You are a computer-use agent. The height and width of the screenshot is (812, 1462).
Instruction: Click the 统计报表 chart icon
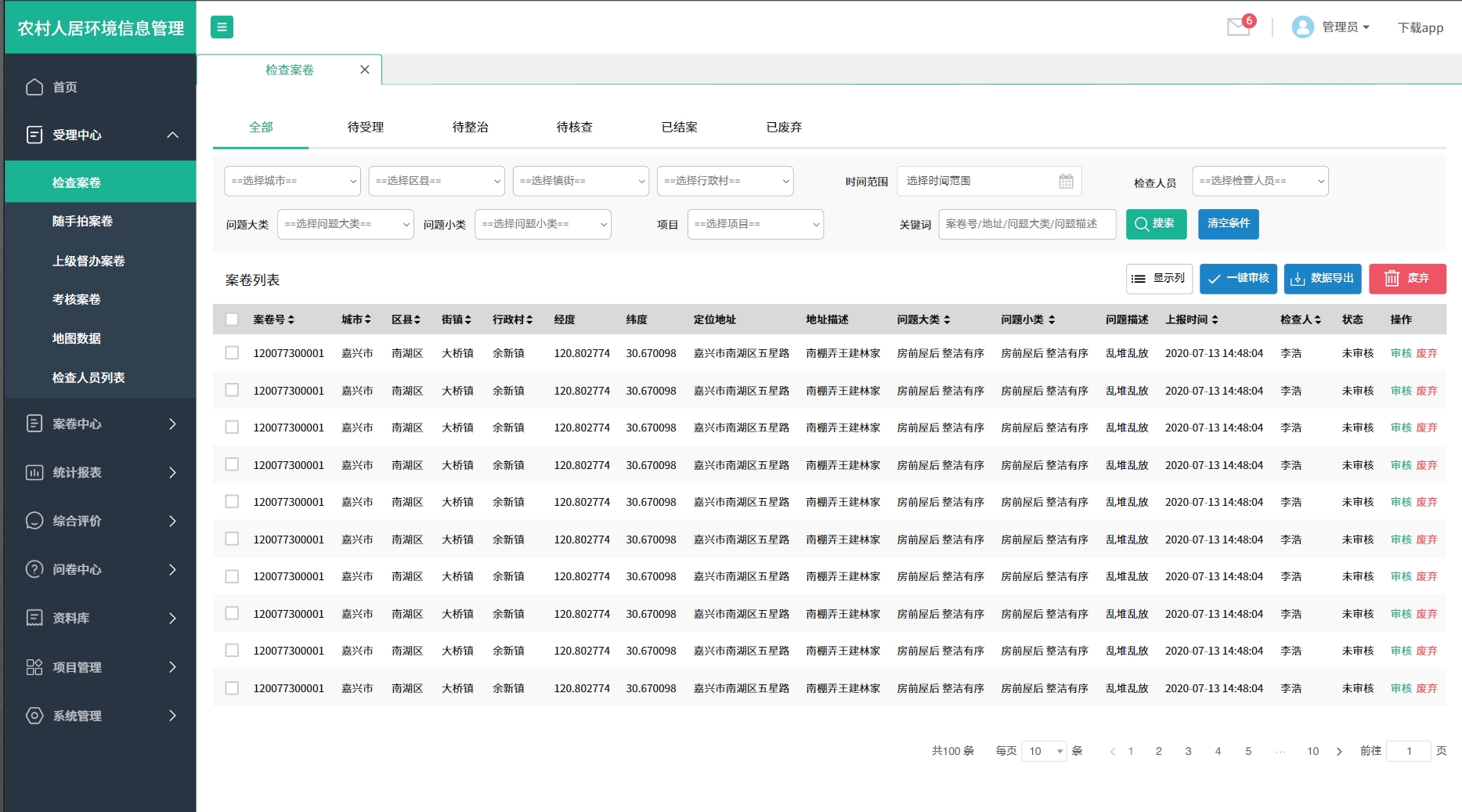[34, 472]
